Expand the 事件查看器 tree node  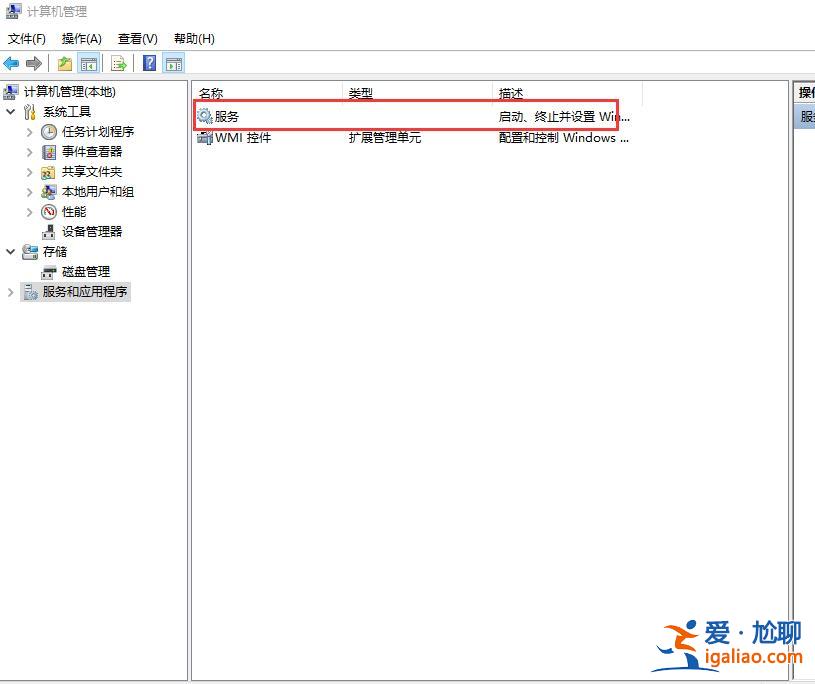(30, 151)
